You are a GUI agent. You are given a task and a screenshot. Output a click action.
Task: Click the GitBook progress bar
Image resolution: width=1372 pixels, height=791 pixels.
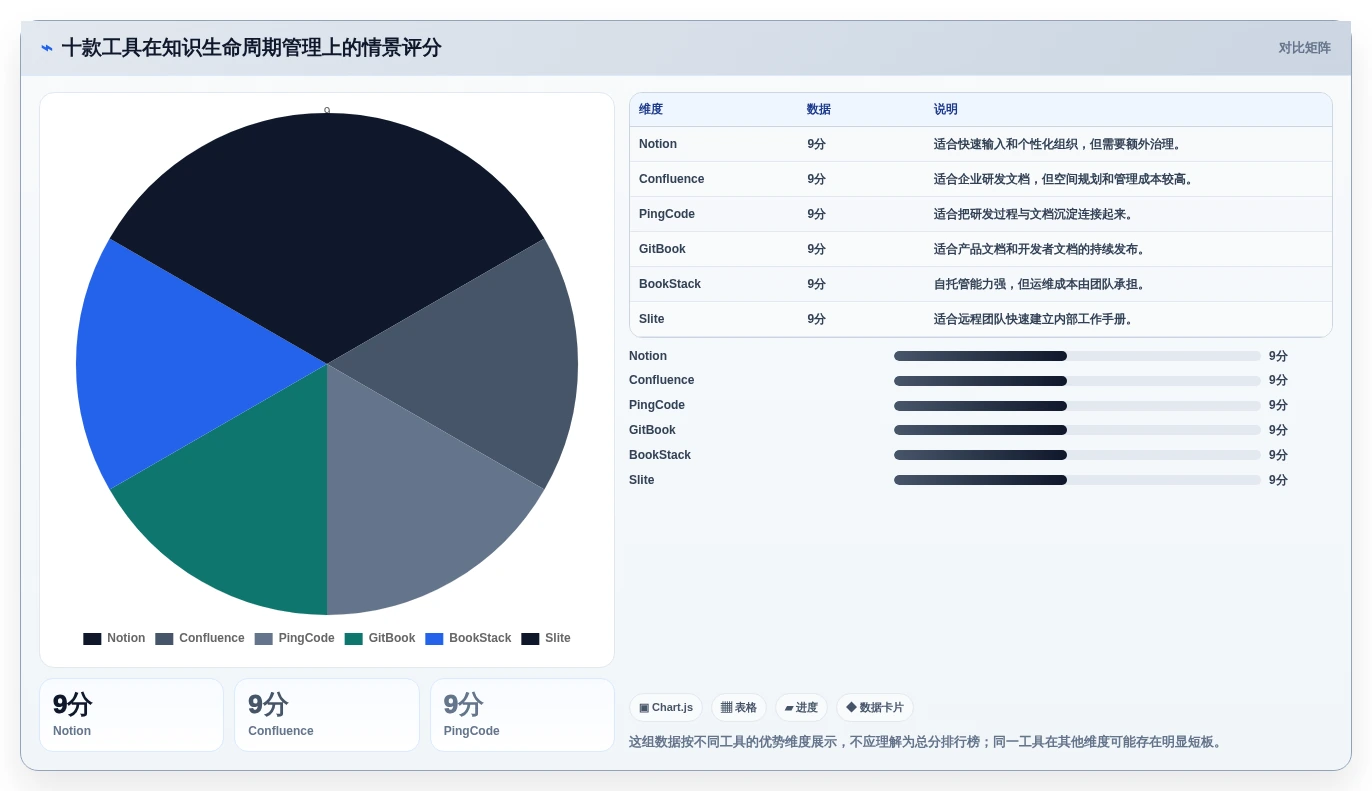(x=1077, y=430)
